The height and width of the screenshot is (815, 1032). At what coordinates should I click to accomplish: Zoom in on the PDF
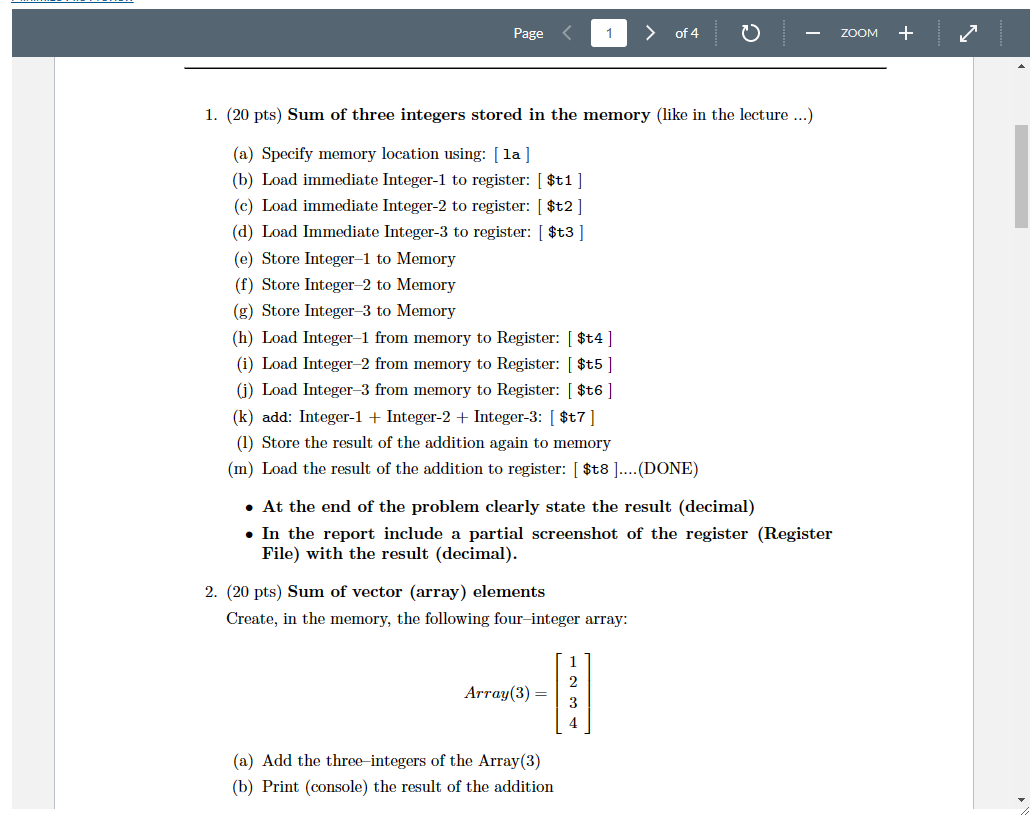(905, 32)
